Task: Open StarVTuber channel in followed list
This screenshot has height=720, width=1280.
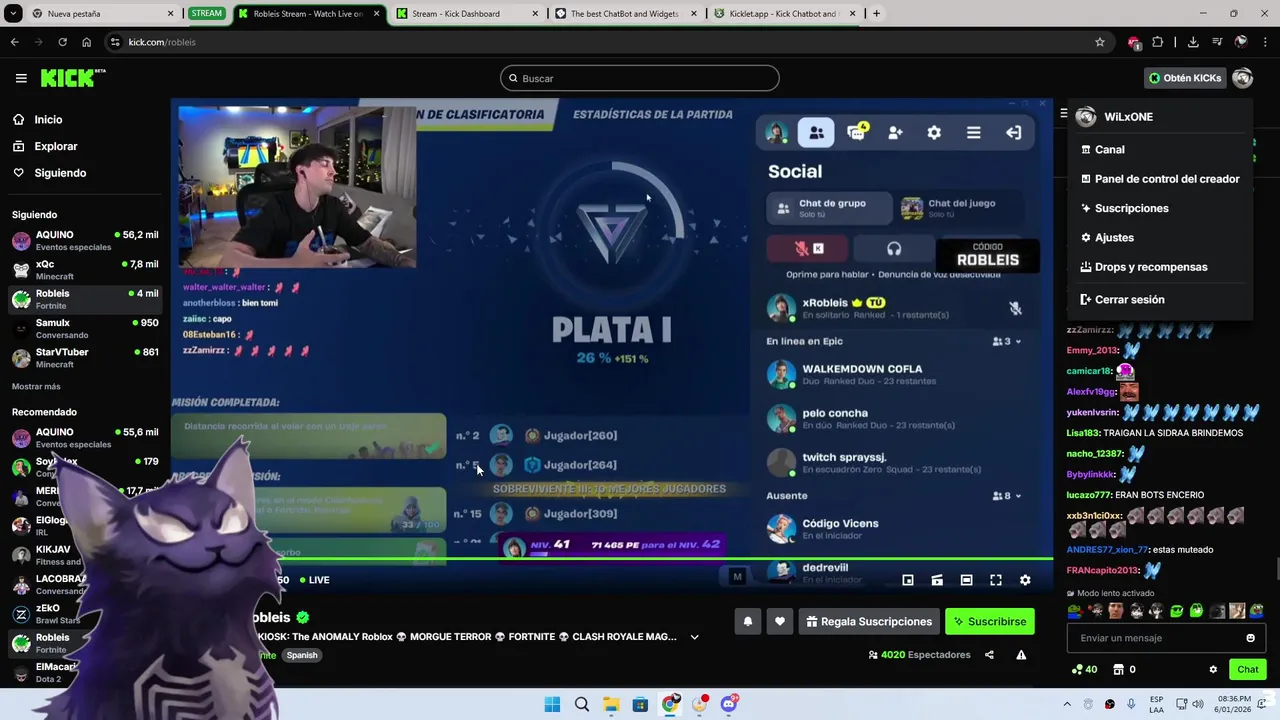Action: pyautogui.click(x=85, y=358)
